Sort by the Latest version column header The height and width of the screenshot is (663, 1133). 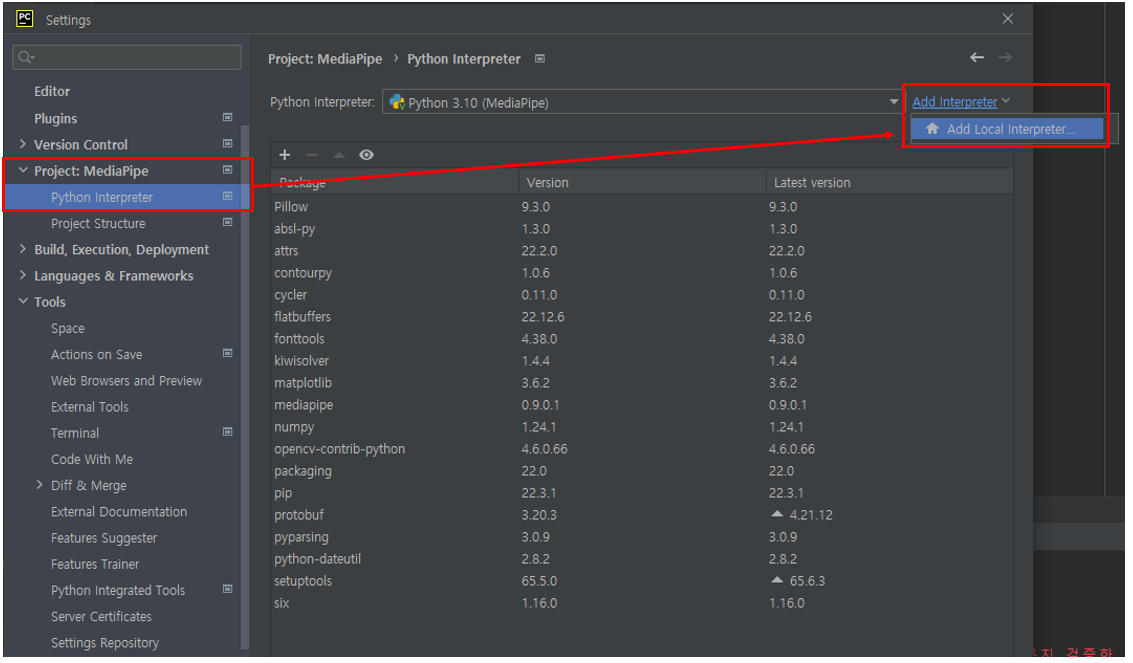coord(889,182)
